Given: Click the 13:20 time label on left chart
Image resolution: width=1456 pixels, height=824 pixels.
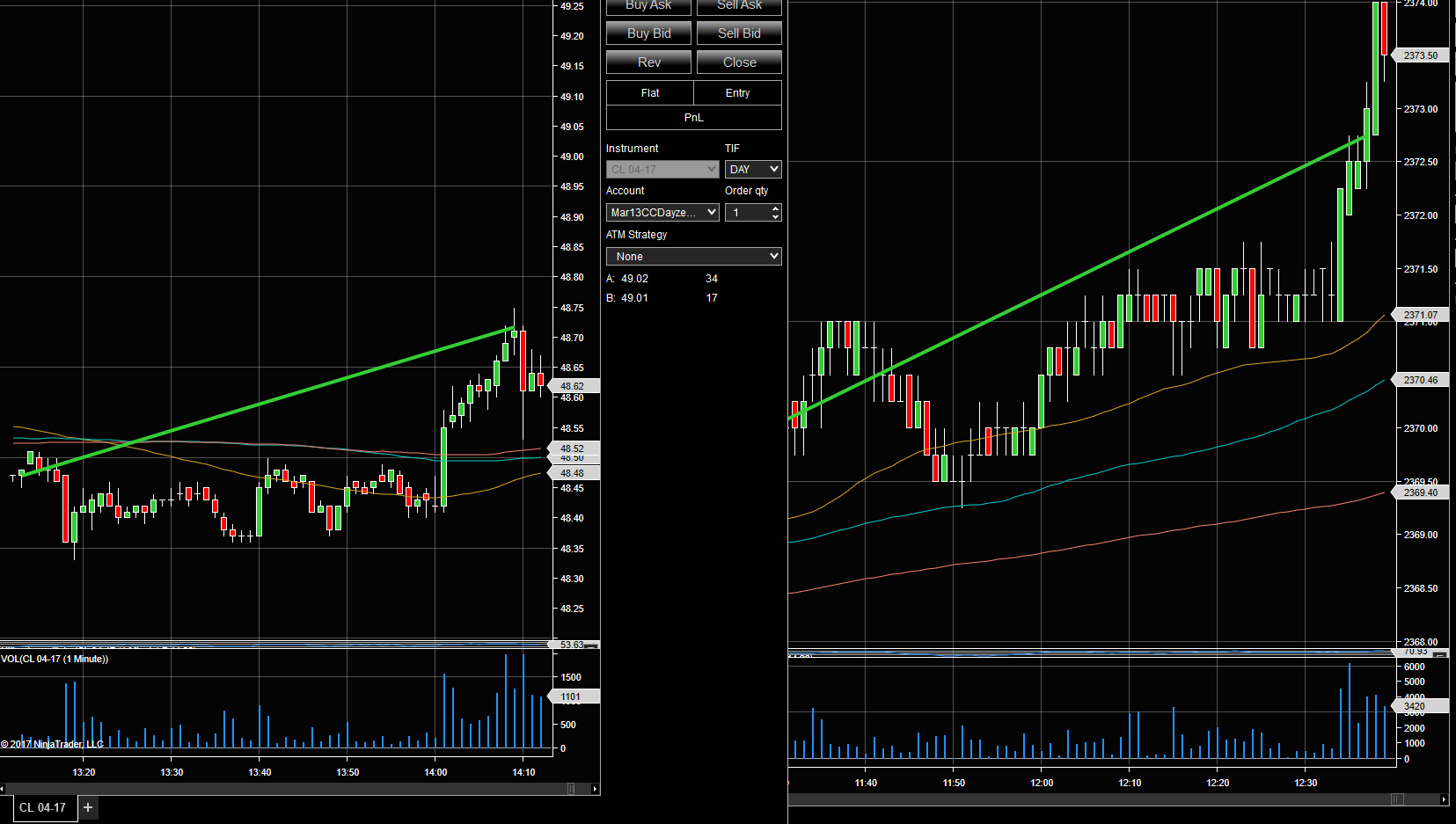Looking at the screenshot, I should pyautogui.click(x=84, y=772).
